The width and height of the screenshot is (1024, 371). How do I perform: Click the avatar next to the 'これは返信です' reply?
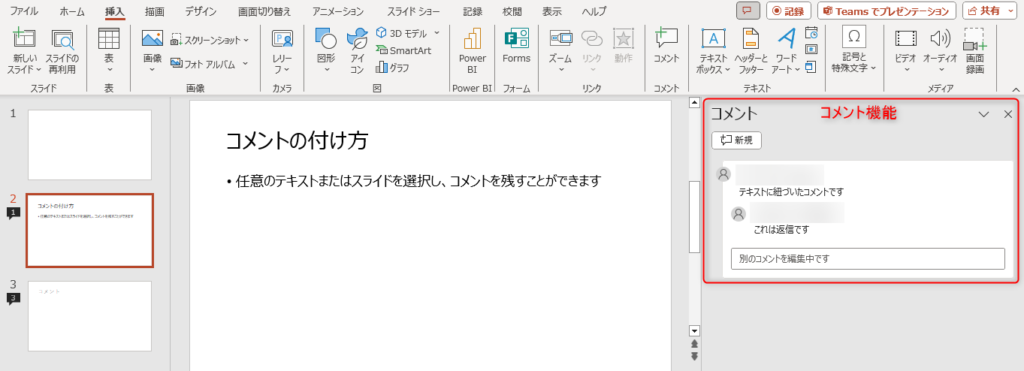pyautogui.click(x=739, y=214)
